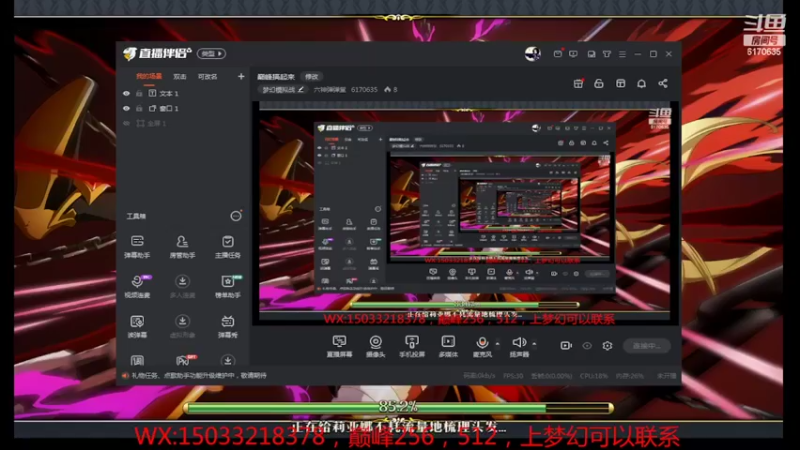
Task: Open the hamburger main menu
Action: [x=622, y=54]
